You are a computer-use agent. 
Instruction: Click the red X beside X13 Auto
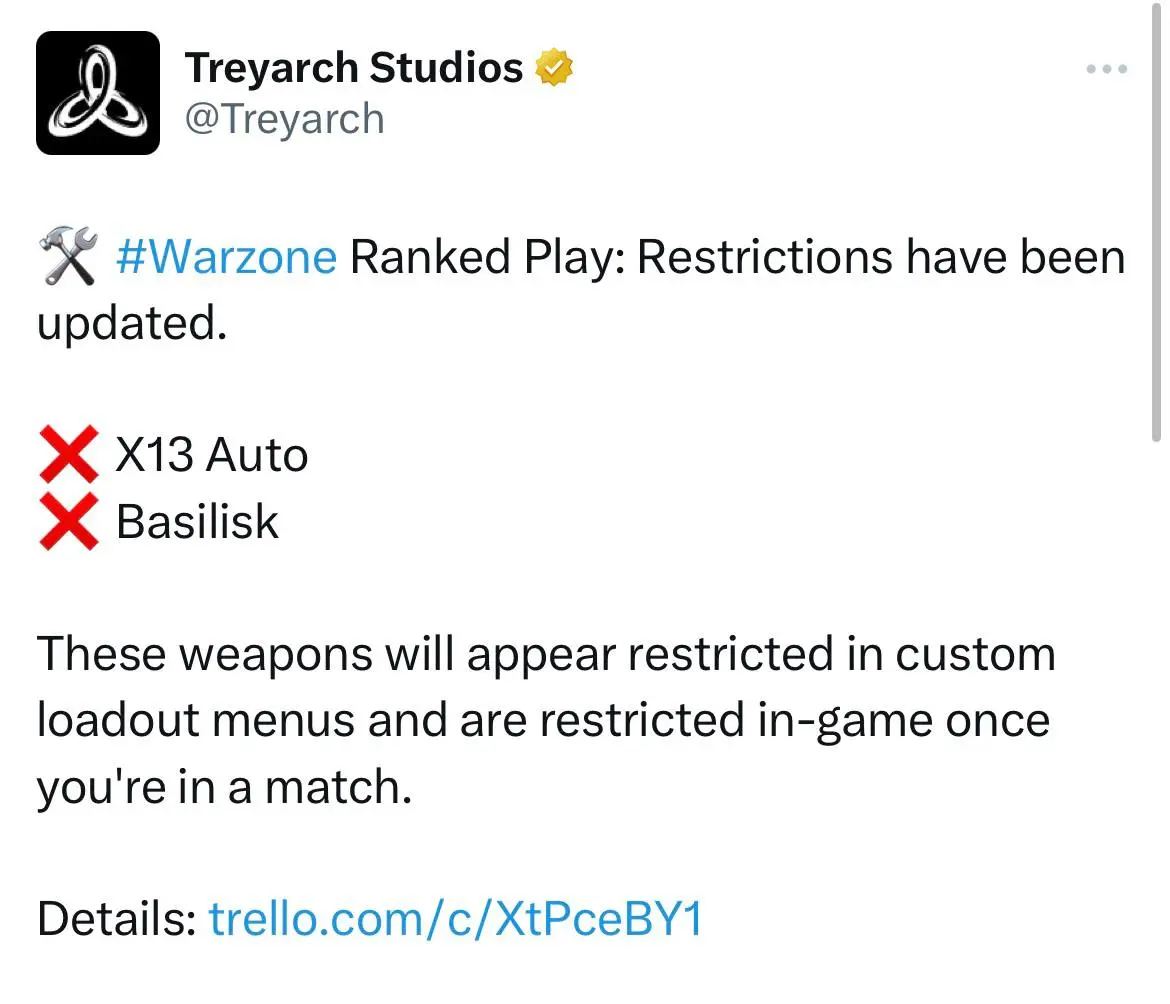click(x=69, y=454)
